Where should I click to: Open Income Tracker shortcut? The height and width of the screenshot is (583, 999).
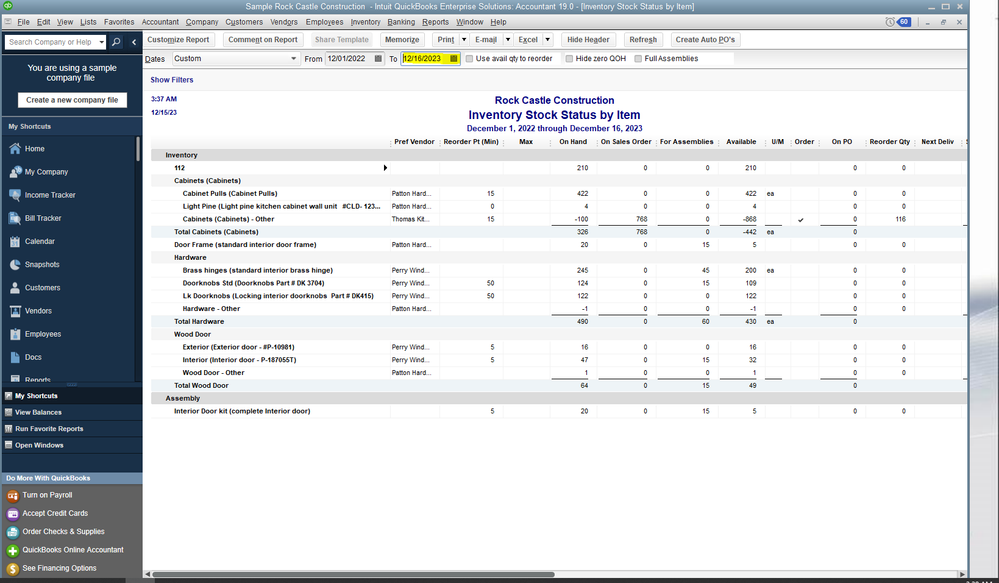(x=15, y=195)
